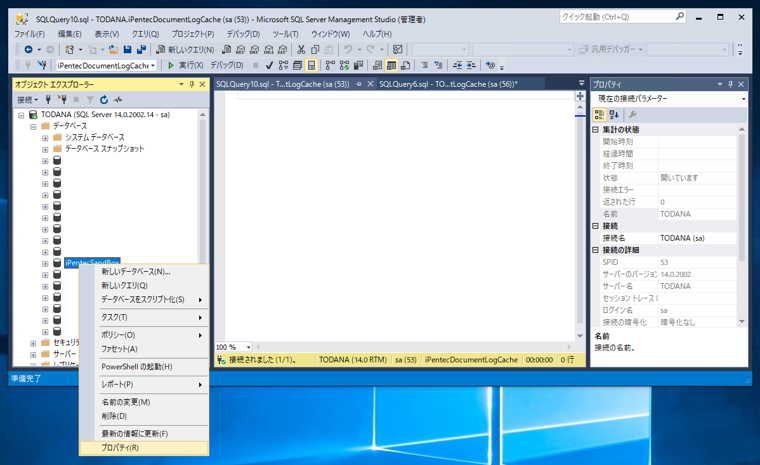Screen dimensions: 760x465
Task: Click the parse query checkmark icon
Action: pos(269,65)
